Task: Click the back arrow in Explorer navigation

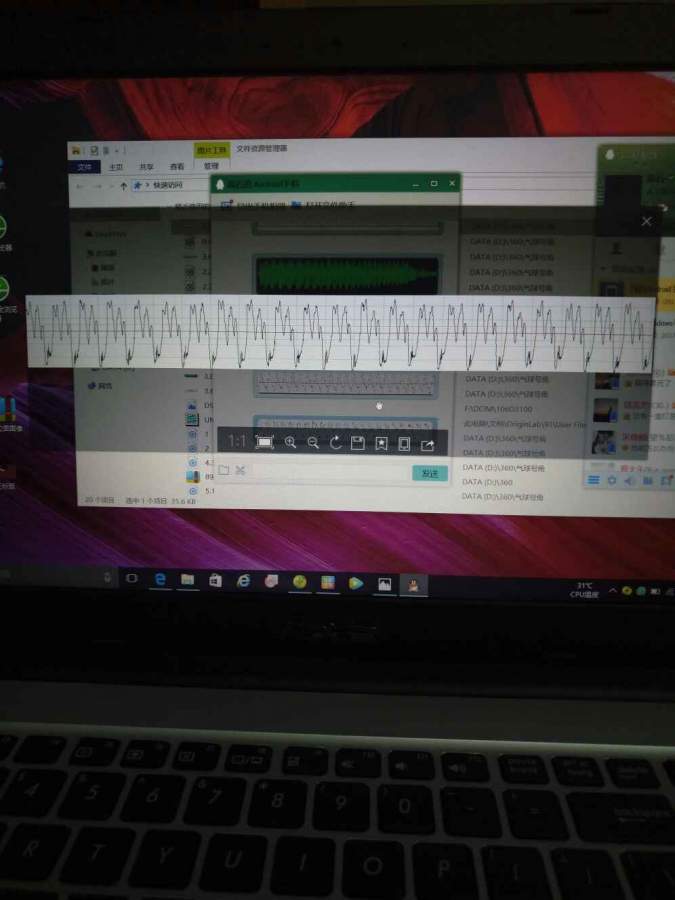Action: (x=81, y=185)
